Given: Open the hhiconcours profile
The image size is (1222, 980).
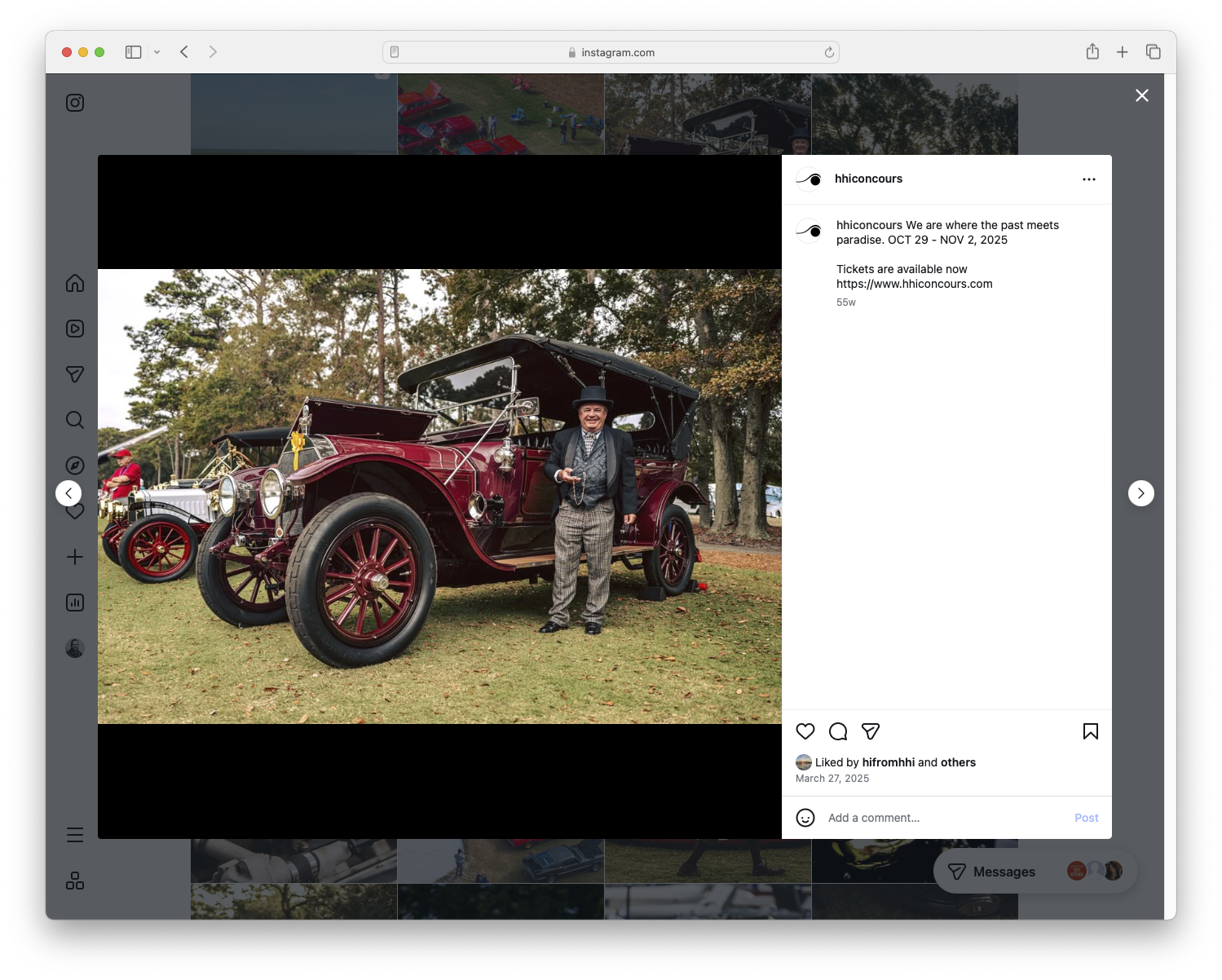Looking at the screenshot, I should pyautogui.click(x=869, y=179).
